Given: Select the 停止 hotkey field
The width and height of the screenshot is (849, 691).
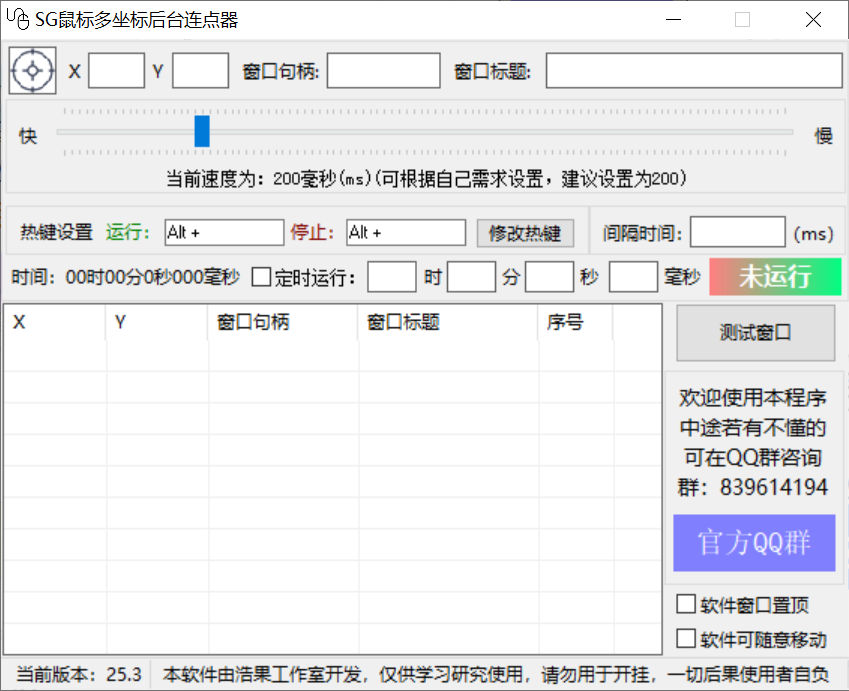Looking at the screenshot, I should pyautogui.click(x=406, y=233).
